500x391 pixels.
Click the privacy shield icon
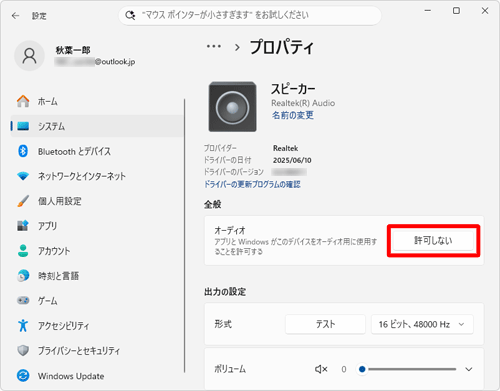point(23,350)
